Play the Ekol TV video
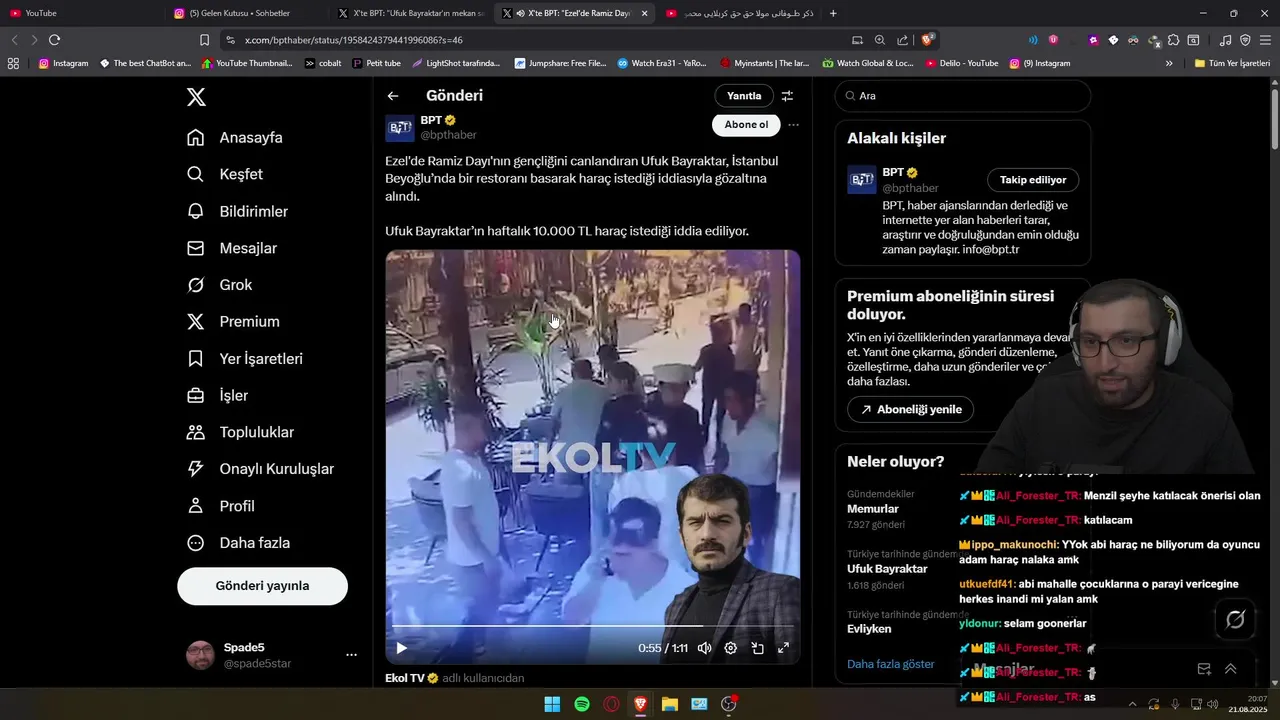 pos(401,648)
